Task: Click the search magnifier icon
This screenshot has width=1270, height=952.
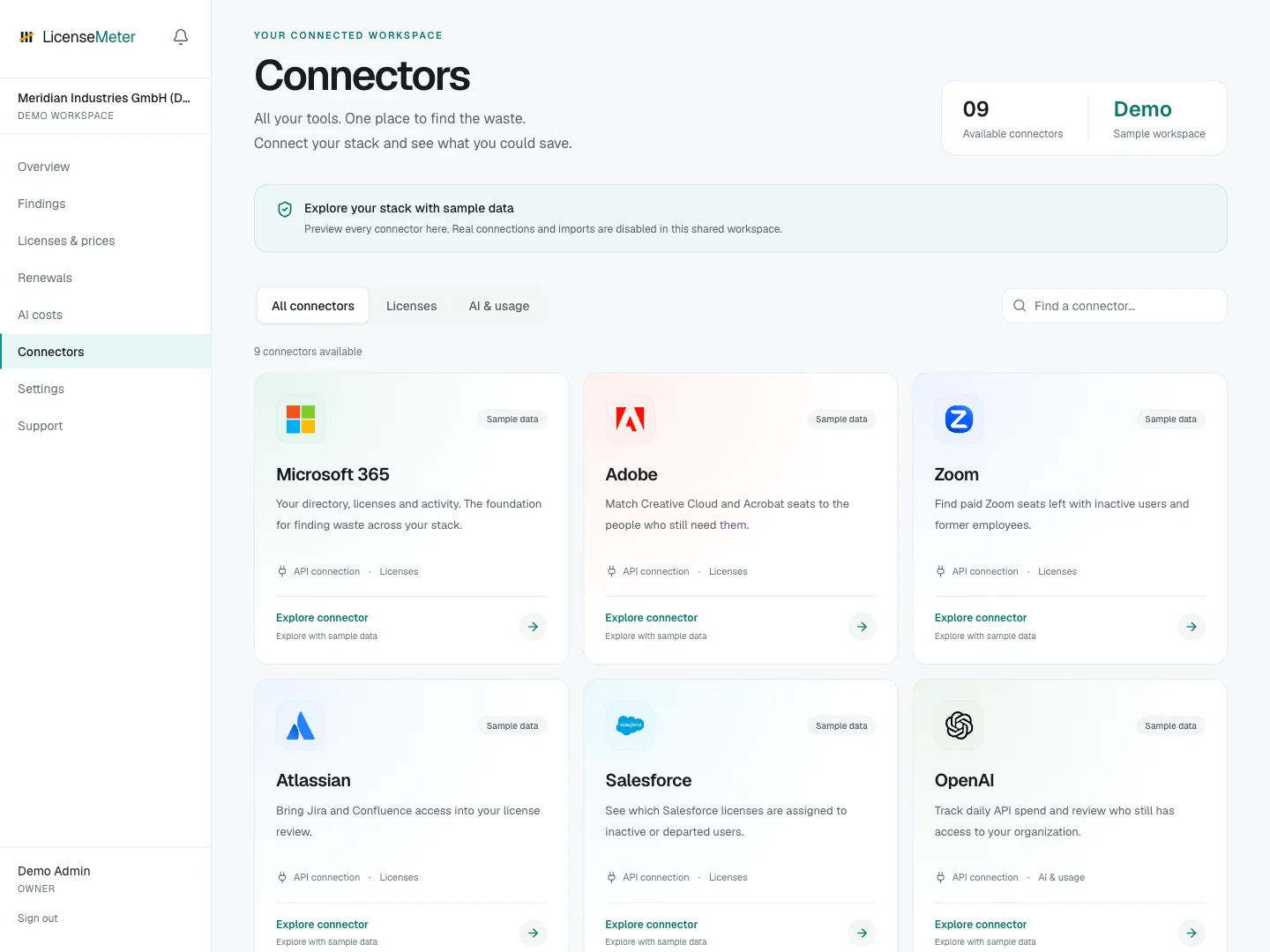Action: point(1020,306)
